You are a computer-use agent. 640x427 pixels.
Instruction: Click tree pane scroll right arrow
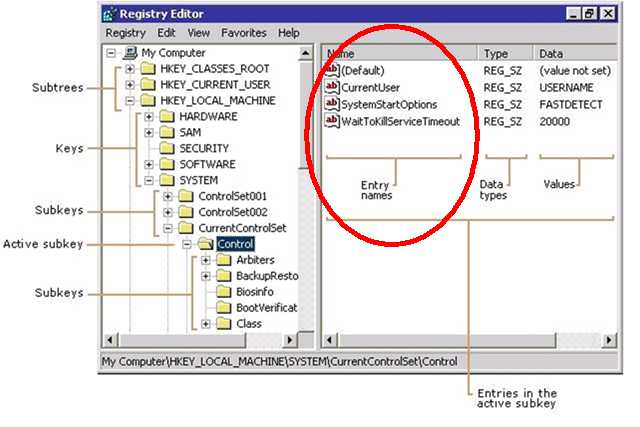(x=290, y=340)
